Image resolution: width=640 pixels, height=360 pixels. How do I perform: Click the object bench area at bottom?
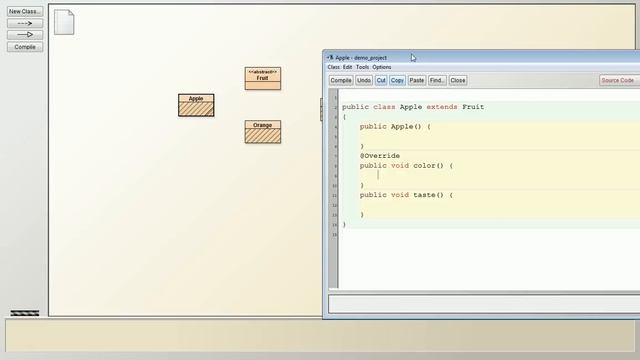coord(320,336)
